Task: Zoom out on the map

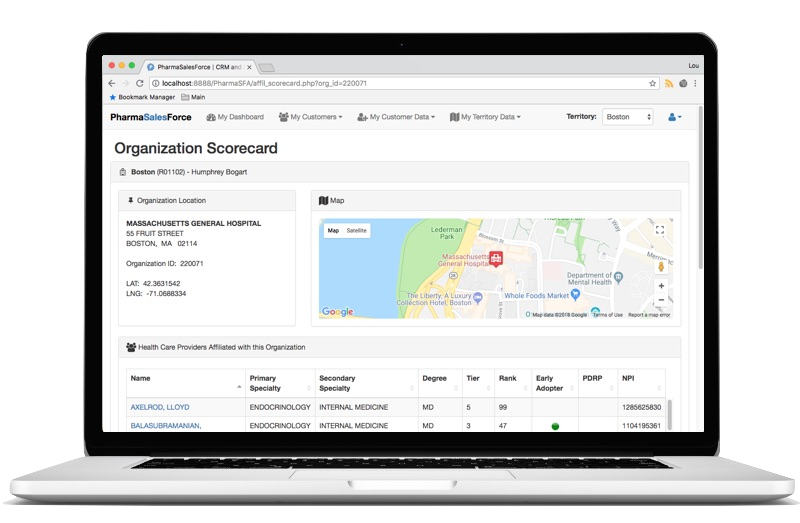Action: coord(661,300)
